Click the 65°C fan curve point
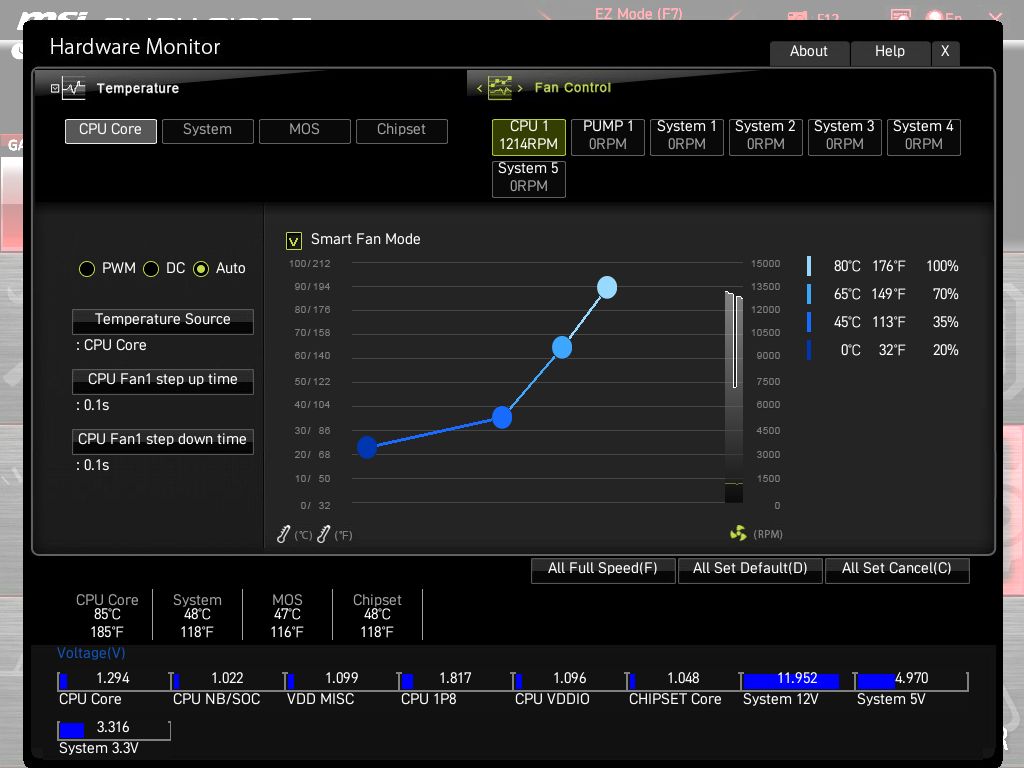This screenshot has height=768, width=1024. (x=562, y=347)
